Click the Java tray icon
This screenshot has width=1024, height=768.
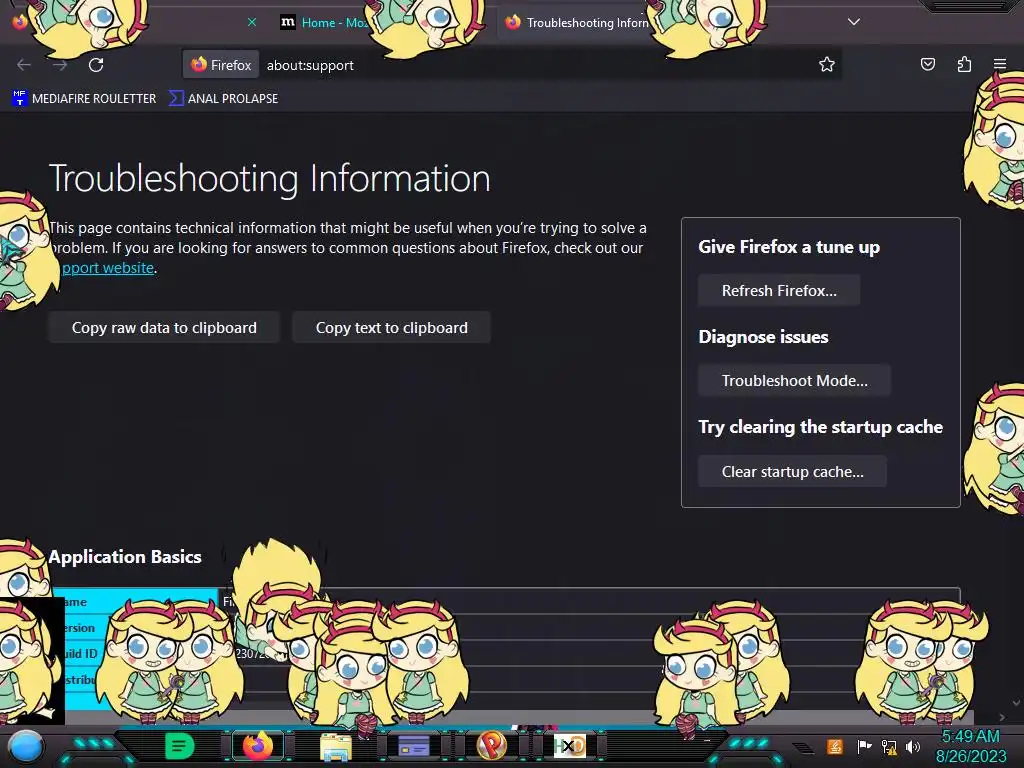[x=835, y=746]
